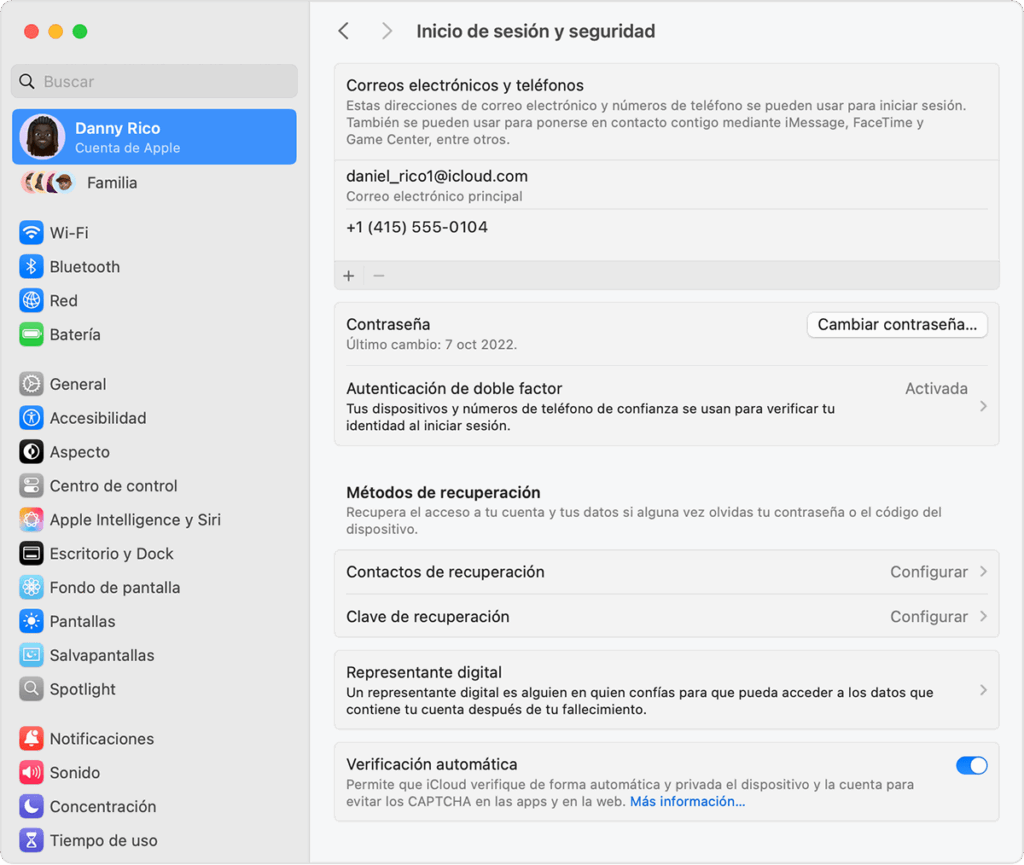This screenshot has width=1024, height=865.
Task: Select phone number +1 (415) 555-0104
Action: click(417, 227)
